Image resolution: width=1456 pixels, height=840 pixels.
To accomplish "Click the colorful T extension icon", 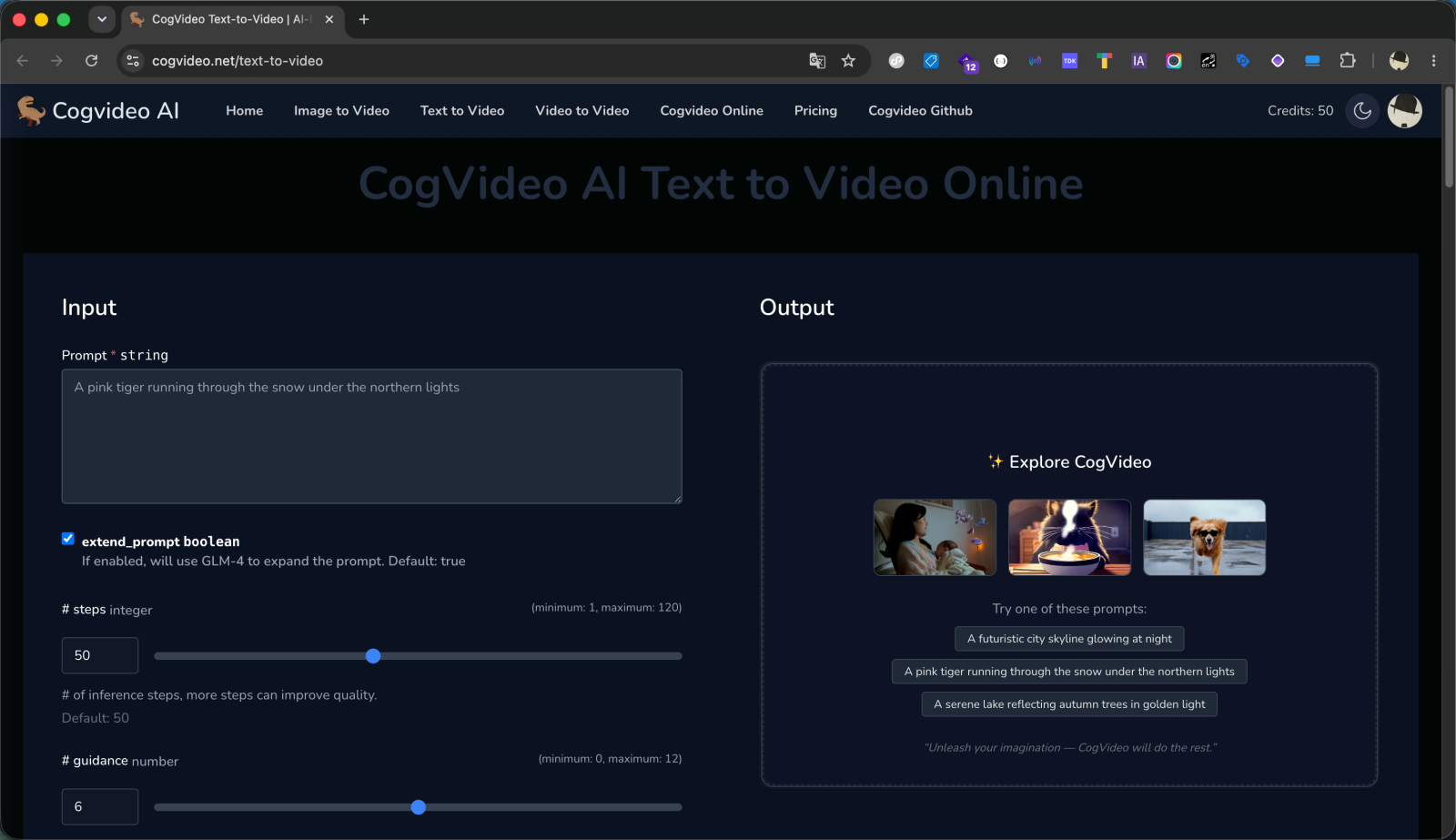I will coord(1104,61).
